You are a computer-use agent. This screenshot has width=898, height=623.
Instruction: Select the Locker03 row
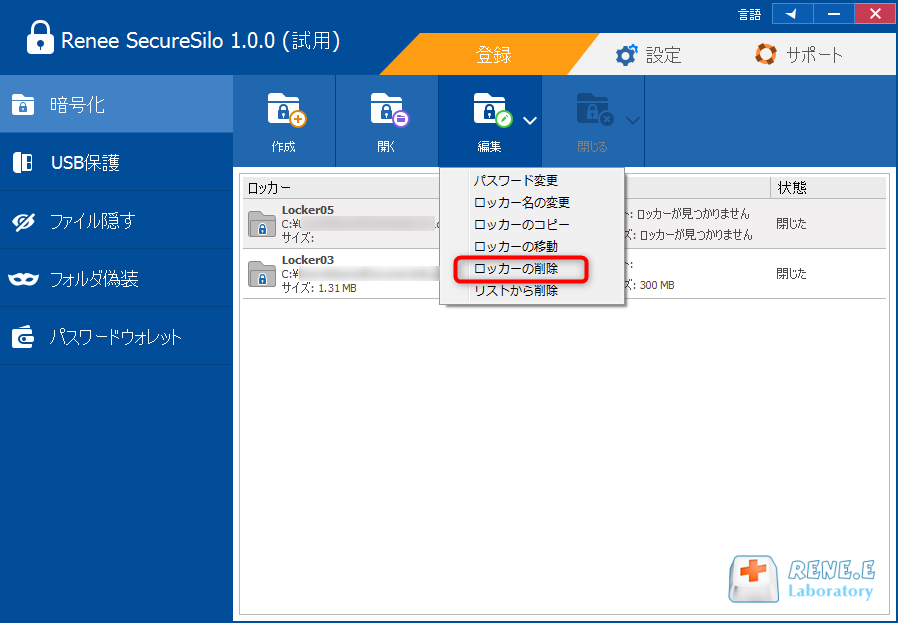[x=564, y=274]
